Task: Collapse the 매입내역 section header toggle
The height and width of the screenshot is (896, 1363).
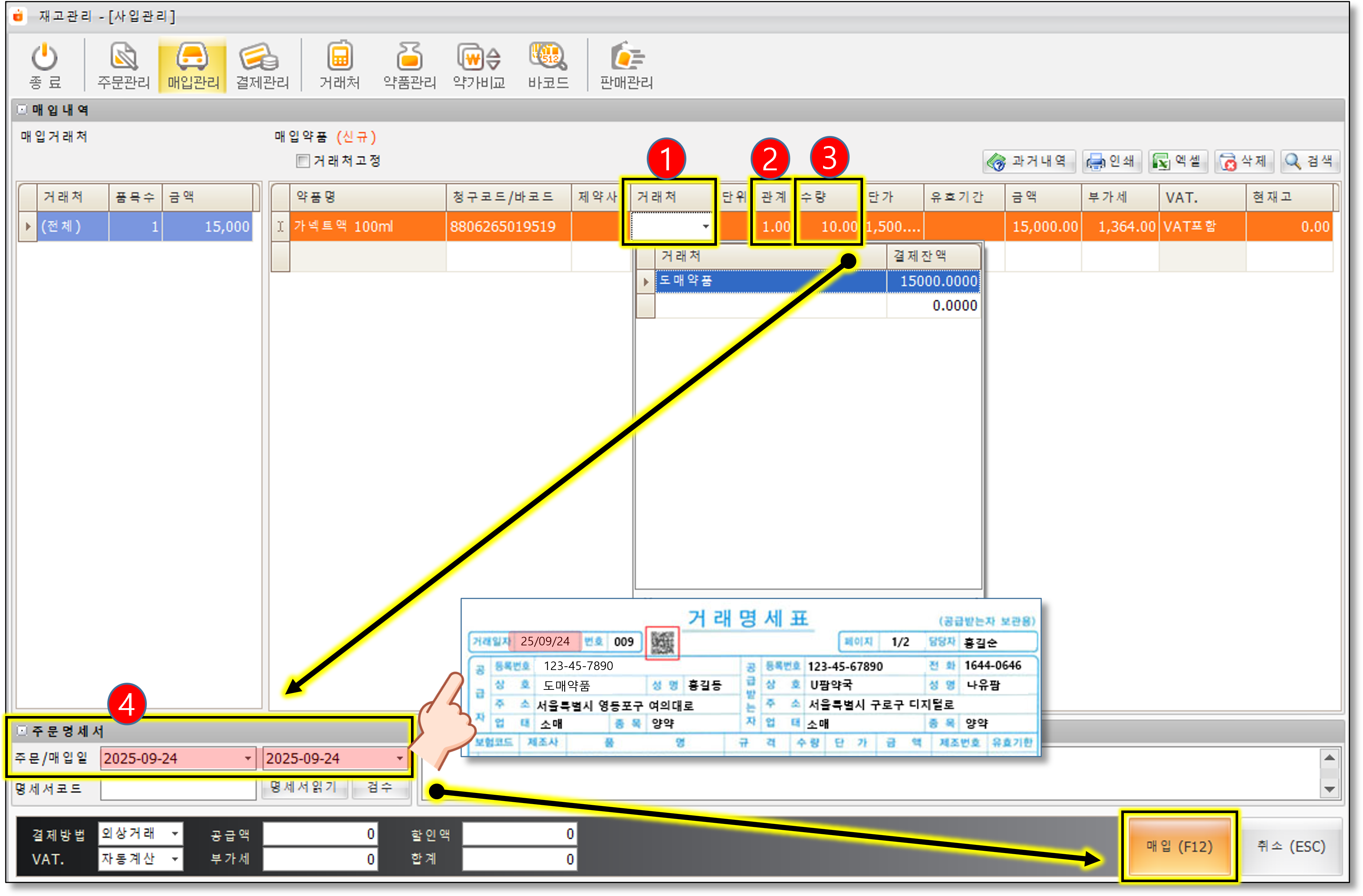Action: pos(22,109)
